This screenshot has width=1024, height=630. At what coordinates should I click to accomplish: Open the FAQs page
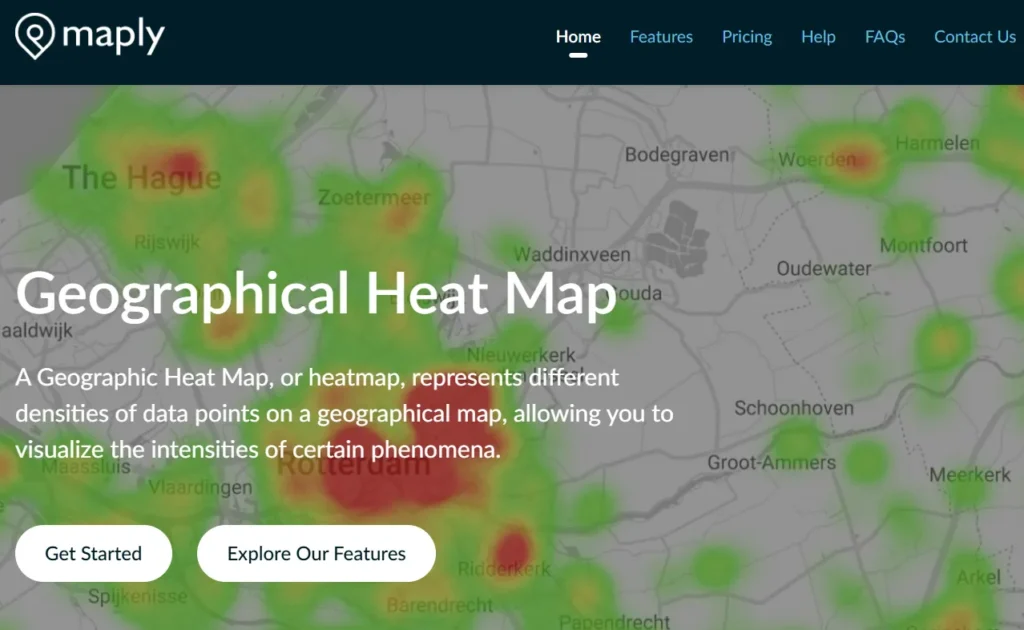[x=884, y=36]
